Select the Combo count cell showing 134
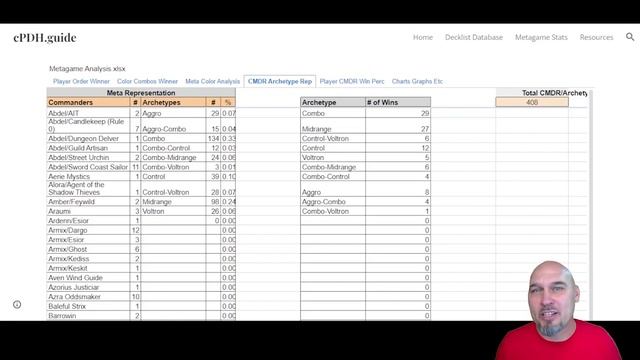This screenshot has width=640, height=360. [213, 138]
